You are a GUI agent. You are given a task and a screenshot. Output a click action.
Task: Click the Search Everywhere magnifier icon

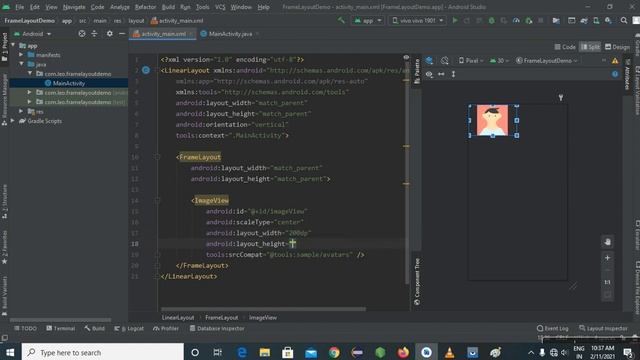coord(624,20)
